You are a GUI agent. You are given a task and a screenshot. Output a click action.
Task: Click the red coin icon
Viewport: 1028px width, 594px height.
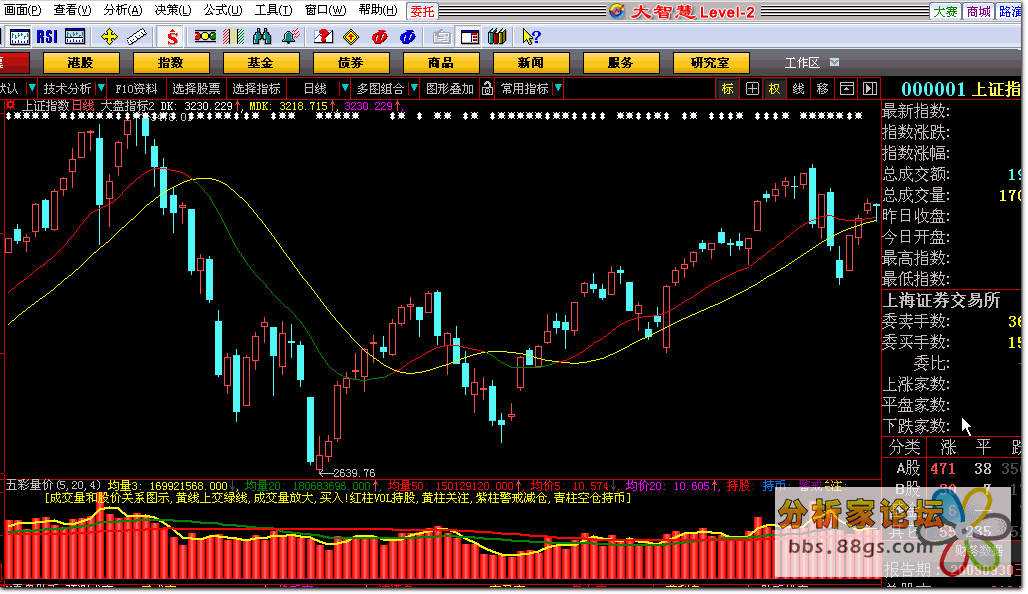pyautogui.click(x=380, y=37)
